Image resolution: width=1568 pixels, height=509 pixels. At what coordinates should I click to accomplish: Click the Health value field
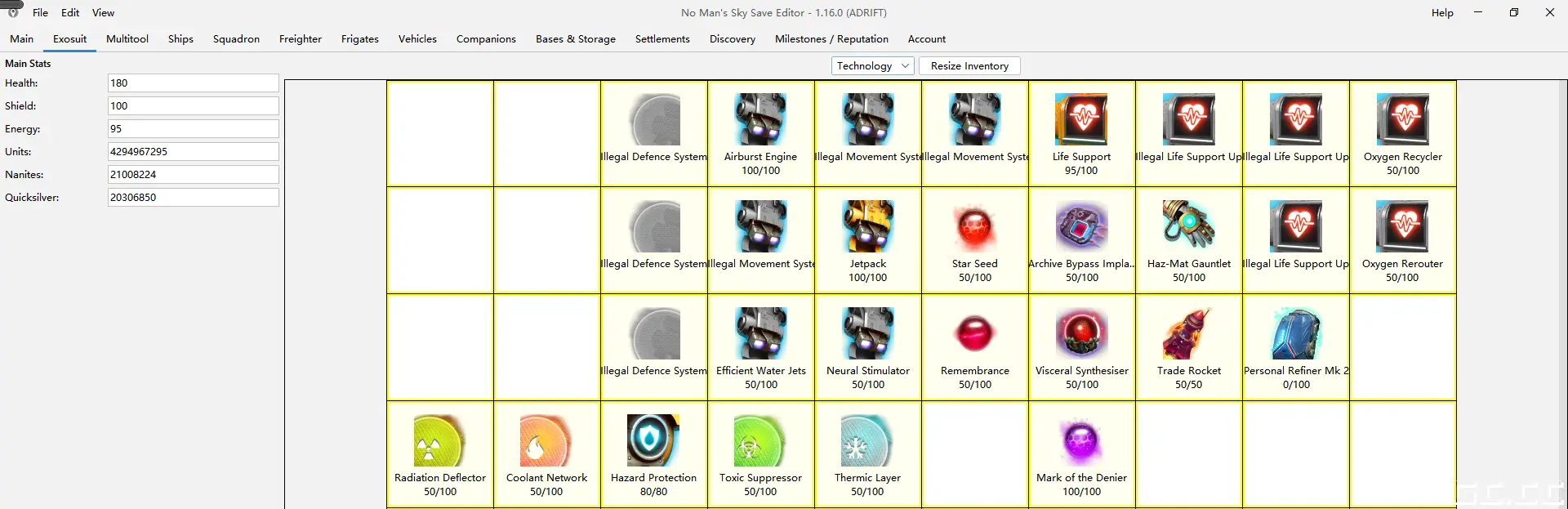(x=194, y=83)
